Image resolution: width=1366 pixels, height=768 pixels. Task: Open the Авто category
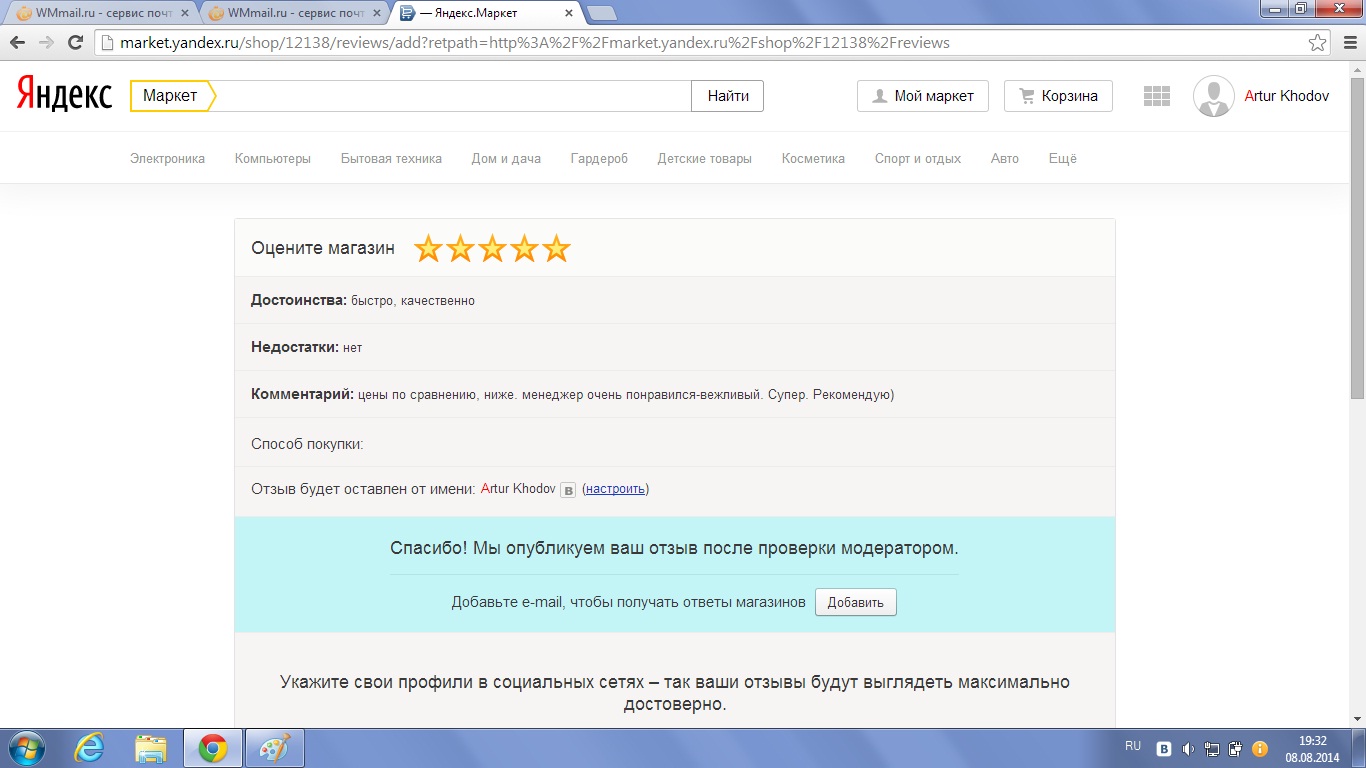tap(1005, 158)
